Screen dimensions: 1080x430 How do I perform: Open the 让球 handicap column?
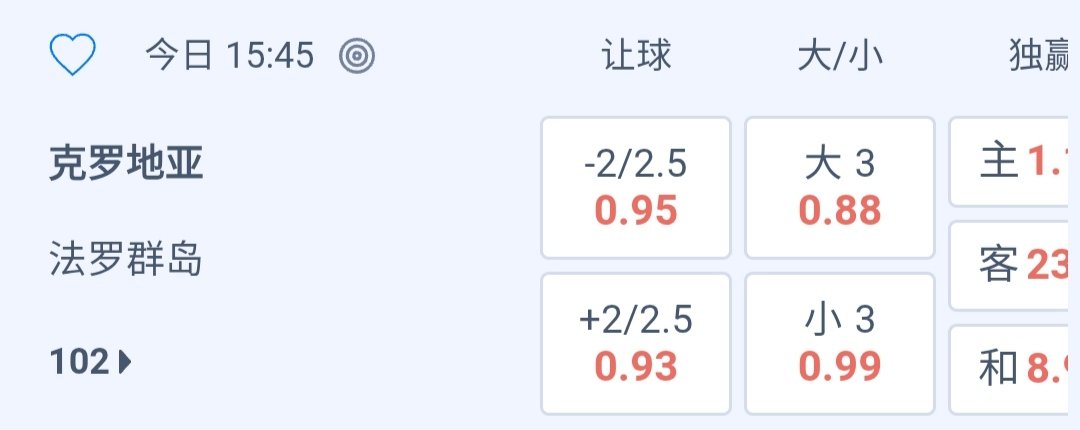(636, 56)
